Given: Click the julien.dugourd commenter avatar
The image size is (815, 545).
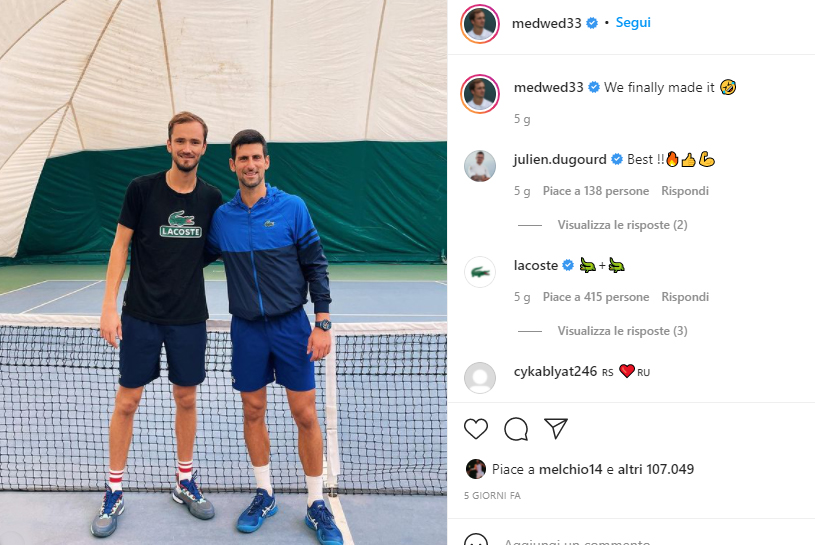Looking at the screenshot, I should 480,166.
